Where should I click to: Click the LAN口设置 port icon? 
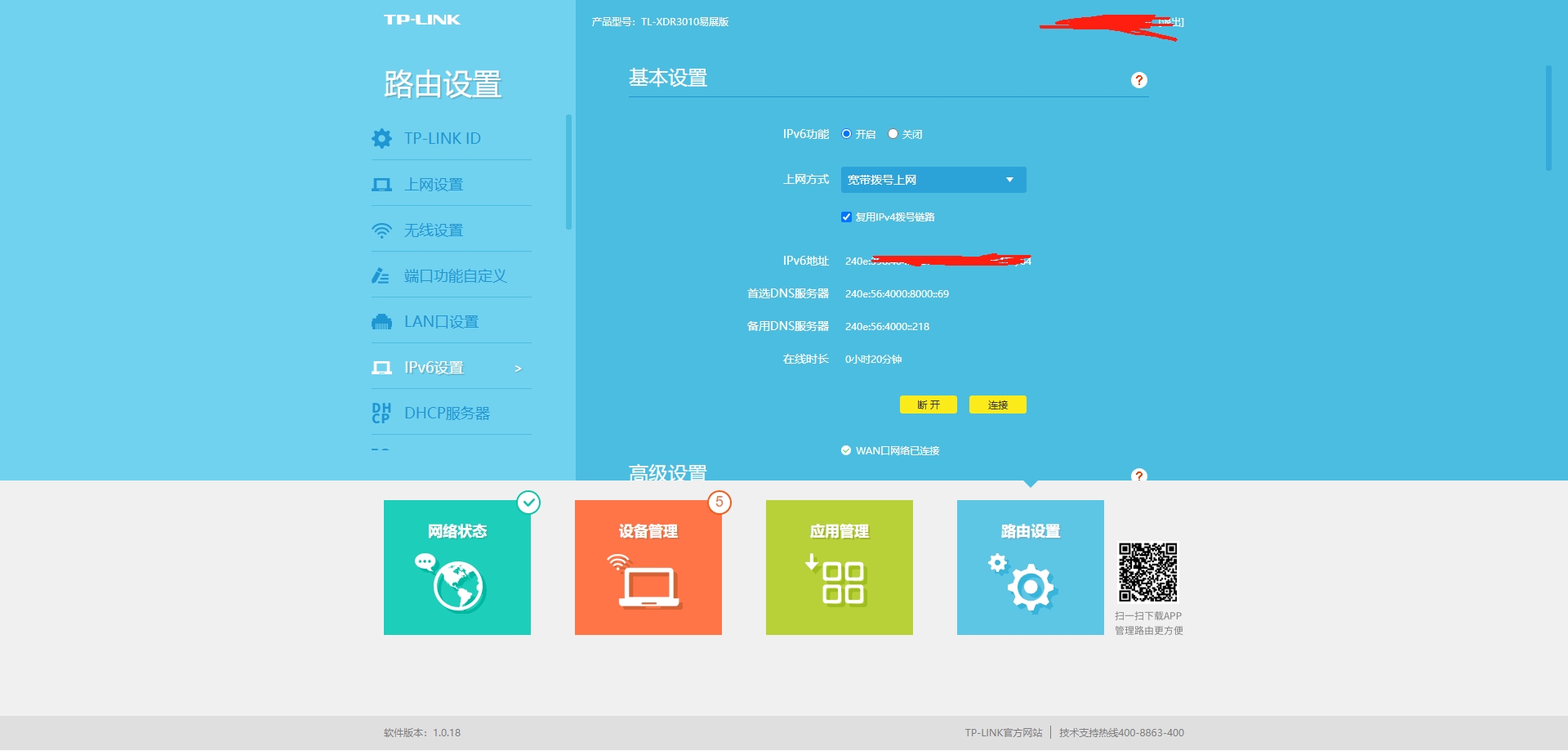click(381, 322)
